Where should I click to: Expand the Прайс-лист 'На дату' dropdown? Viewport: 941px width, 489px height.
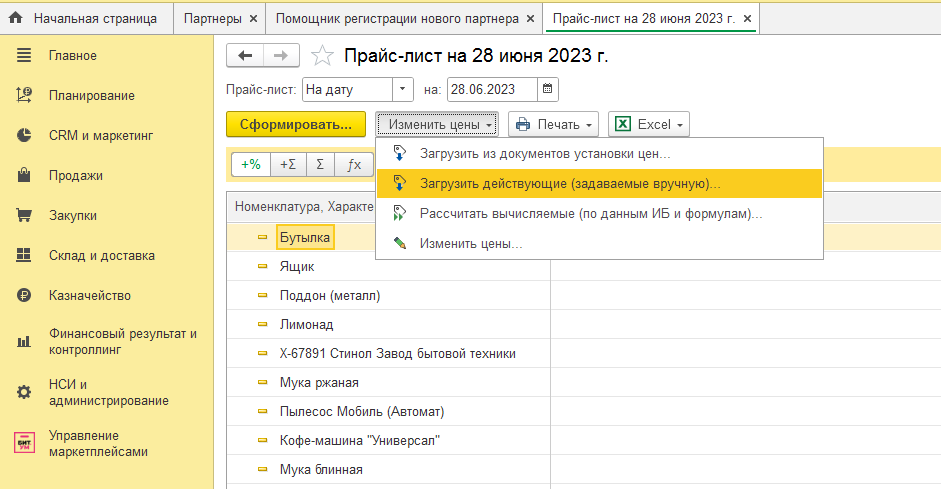(x=403, y=89)
